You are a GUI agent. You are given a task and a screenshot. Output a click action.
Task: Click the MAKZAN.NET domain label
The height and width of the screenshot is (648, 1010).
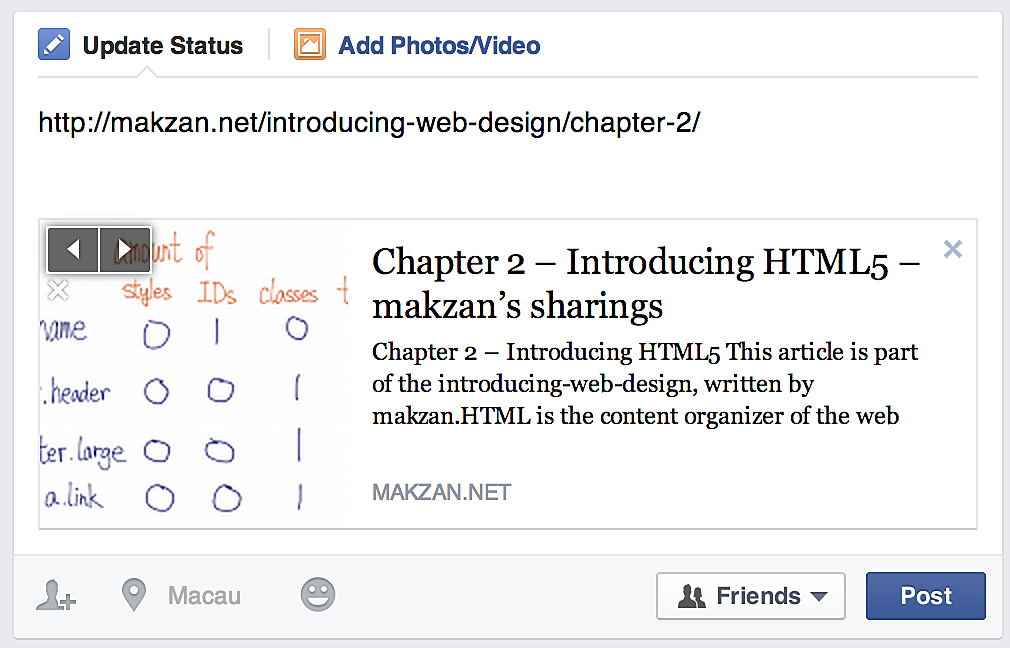441,492
